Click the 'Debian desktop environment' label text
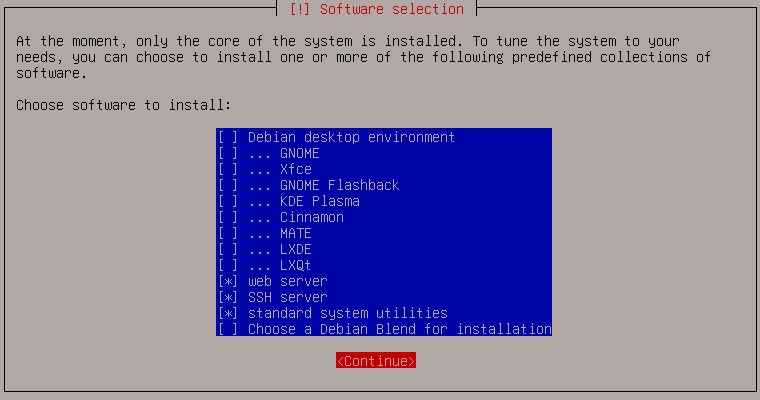Screen dimensions: 760x400 point(351,137)
